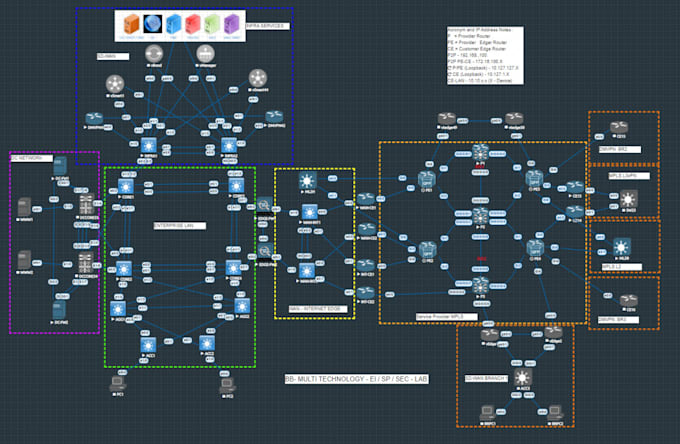
Task: Click the PE1 router node
Action: (427, 179)
